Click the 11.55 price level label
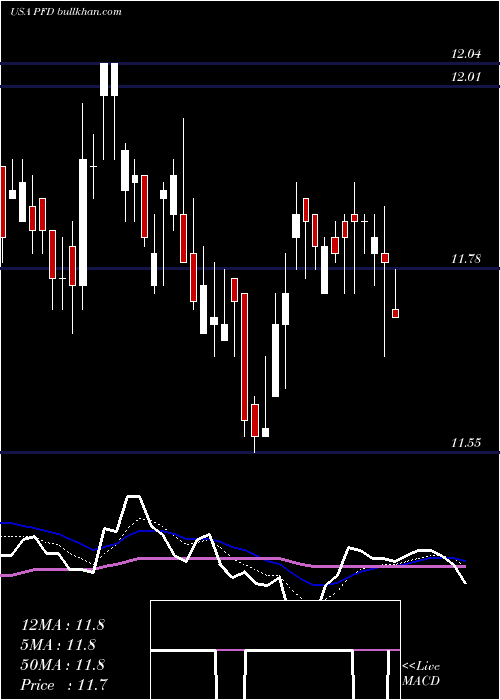This screenshot has width=500, height=700. [466, 443]
